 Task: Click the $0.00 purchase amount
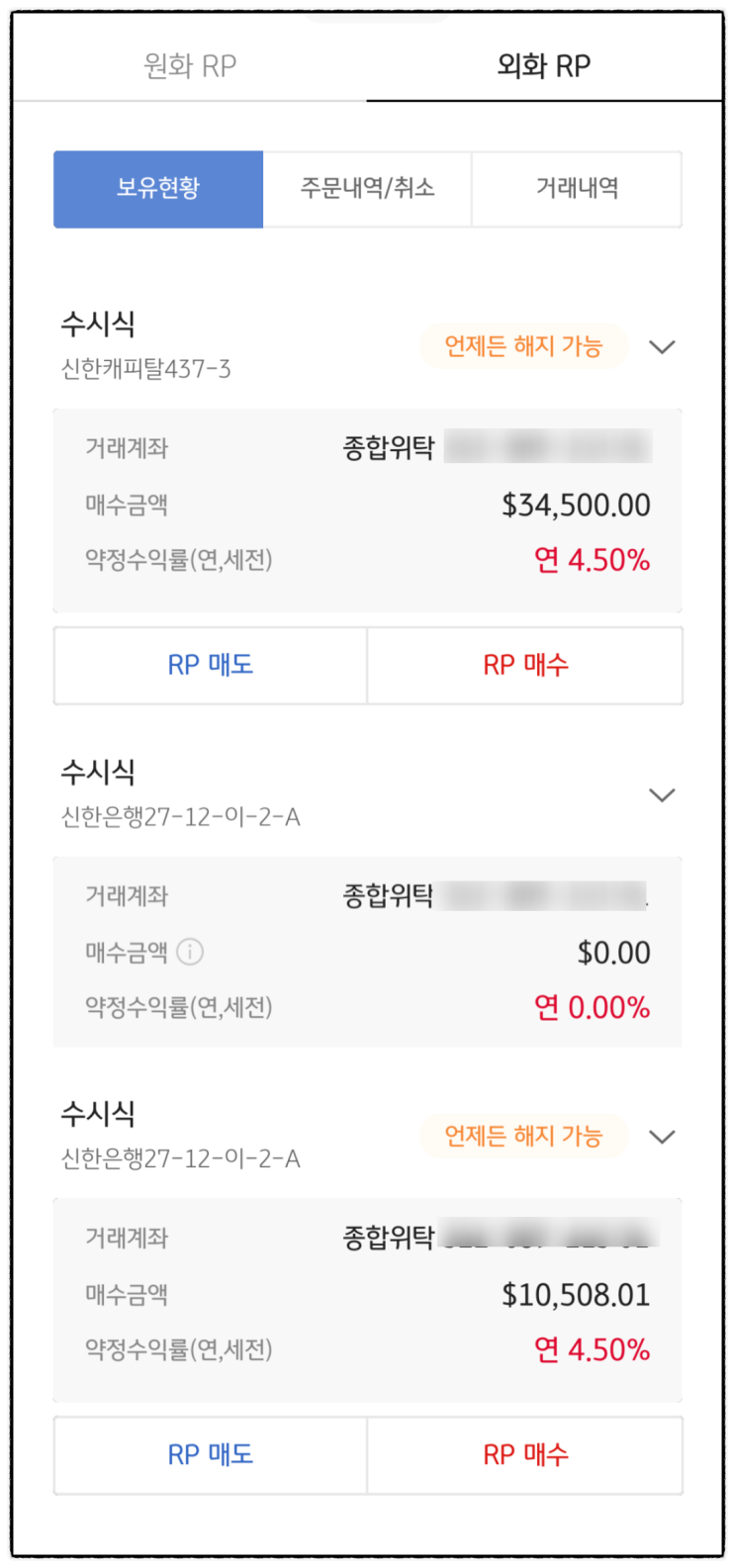613,953
